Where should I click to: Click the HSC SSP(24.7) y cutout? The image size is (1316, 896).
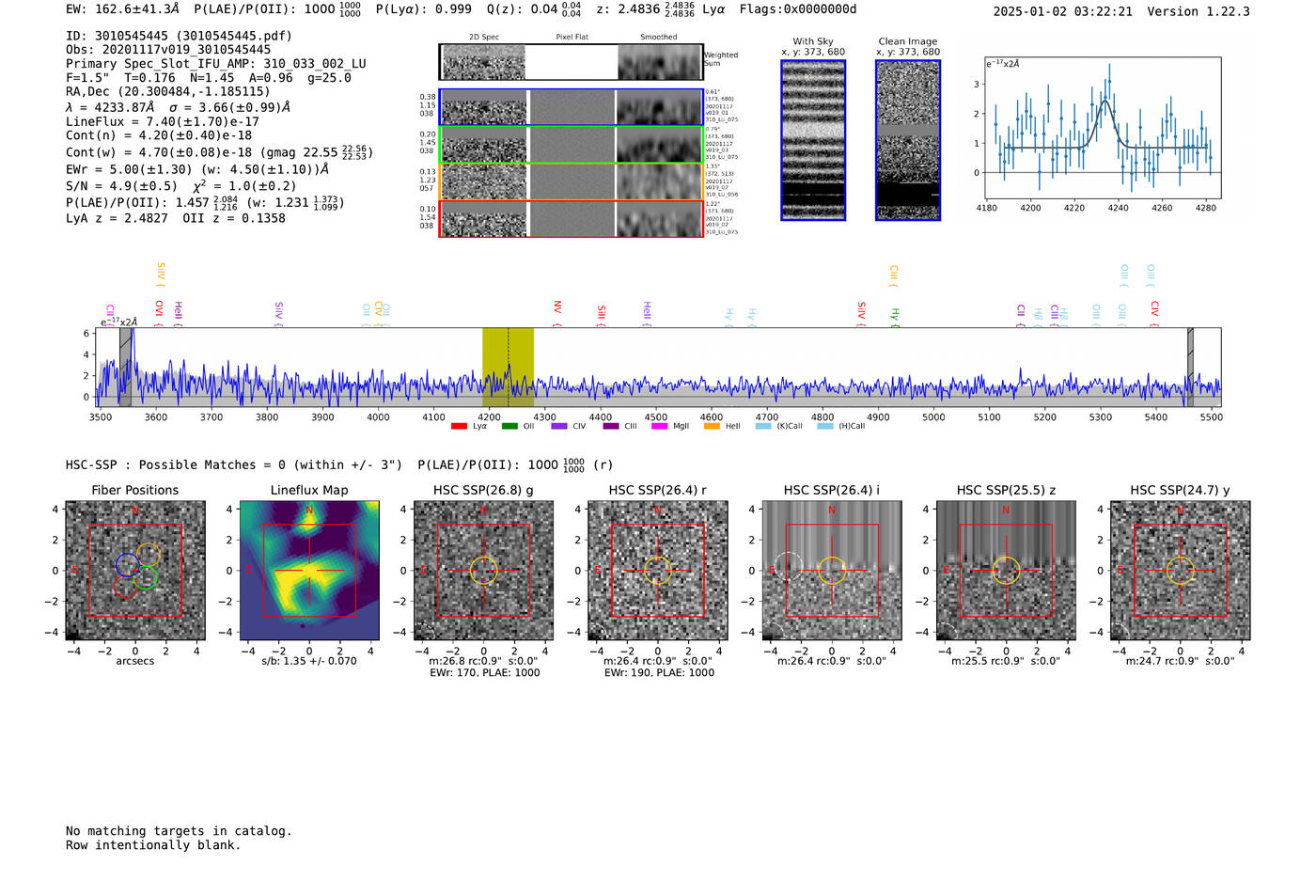pos(1181,571)
